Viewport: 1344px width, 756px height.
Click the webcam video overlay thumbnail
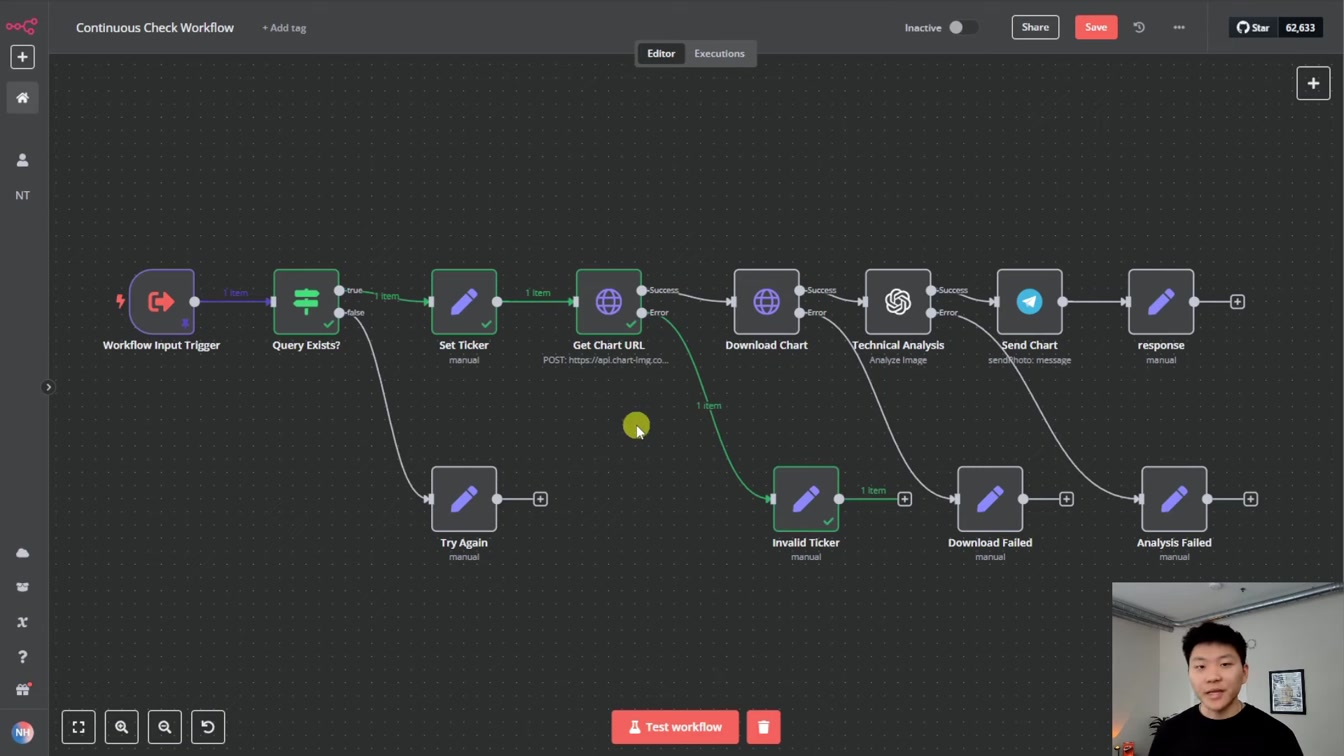point(1228,669)
